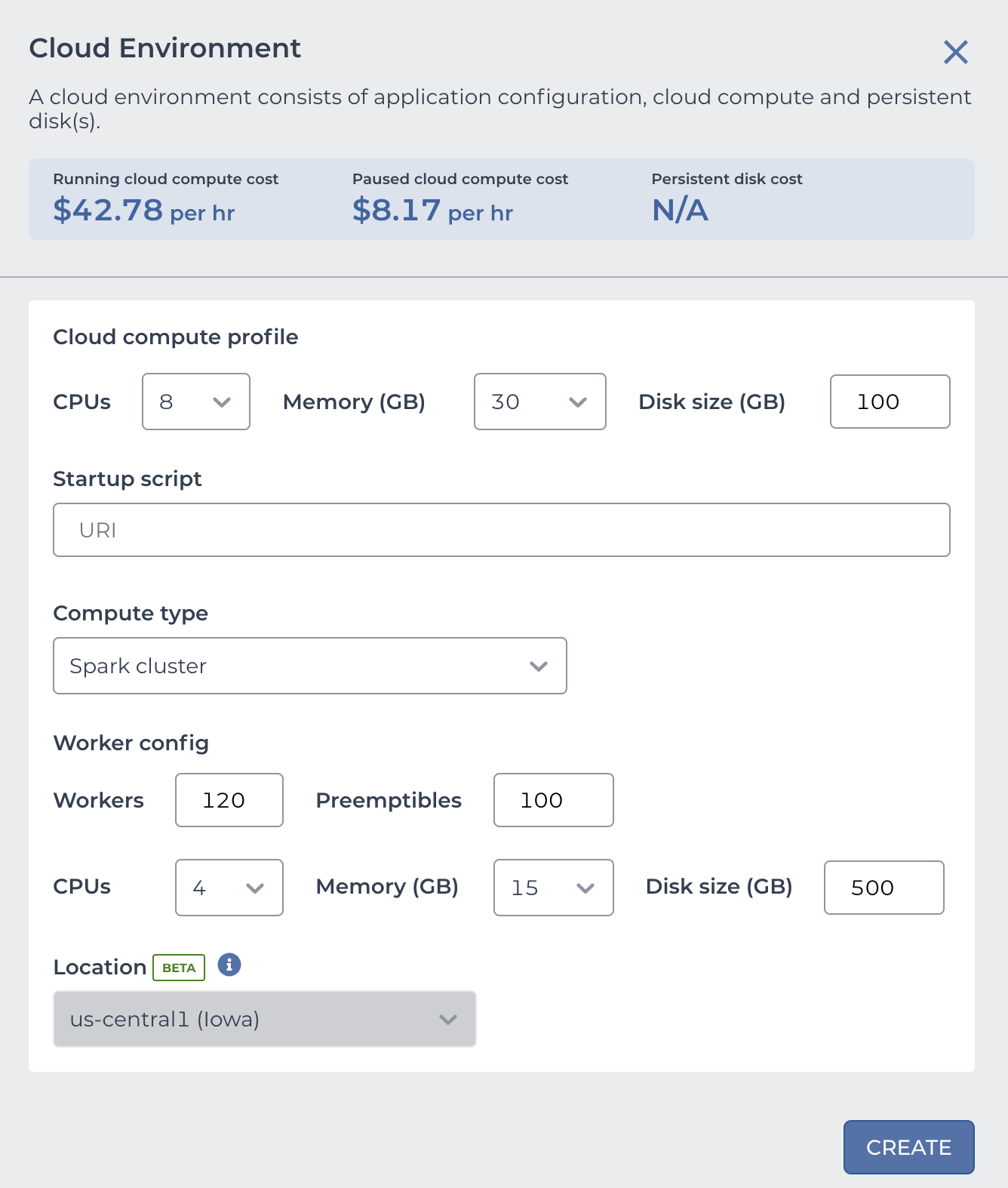Click the chevron in the Location selector
This screenshot has height=1188, width=1008.
tap(448, 1020)
